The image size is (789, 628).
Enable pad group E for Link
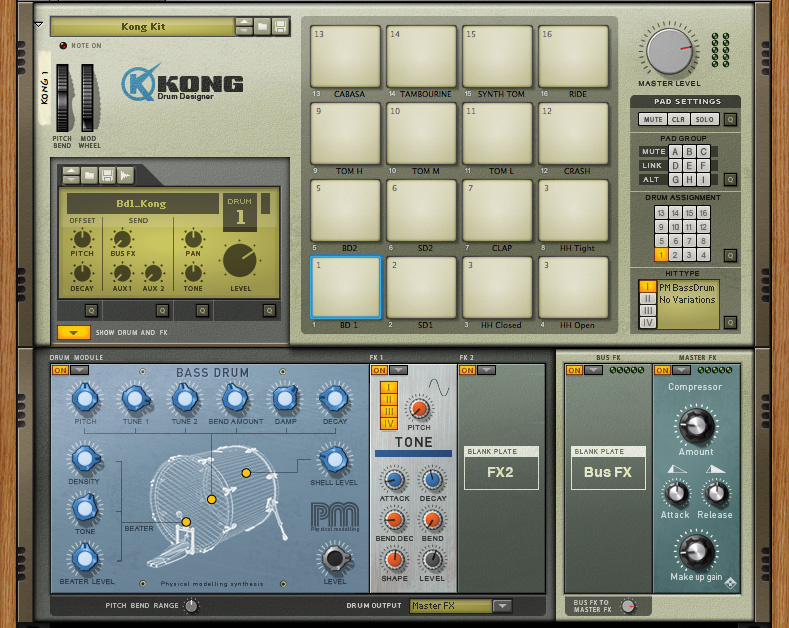689,166
